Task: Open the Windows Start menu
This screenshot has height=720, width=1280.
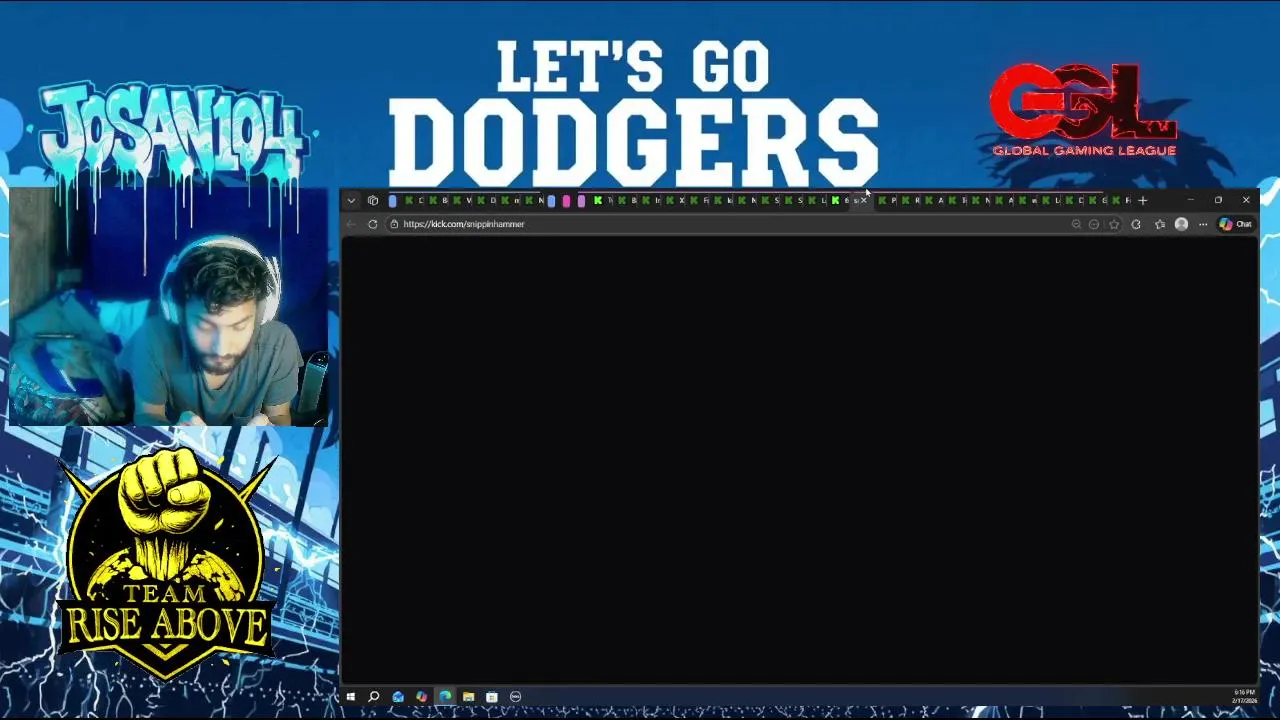Action: click(350, 697)
